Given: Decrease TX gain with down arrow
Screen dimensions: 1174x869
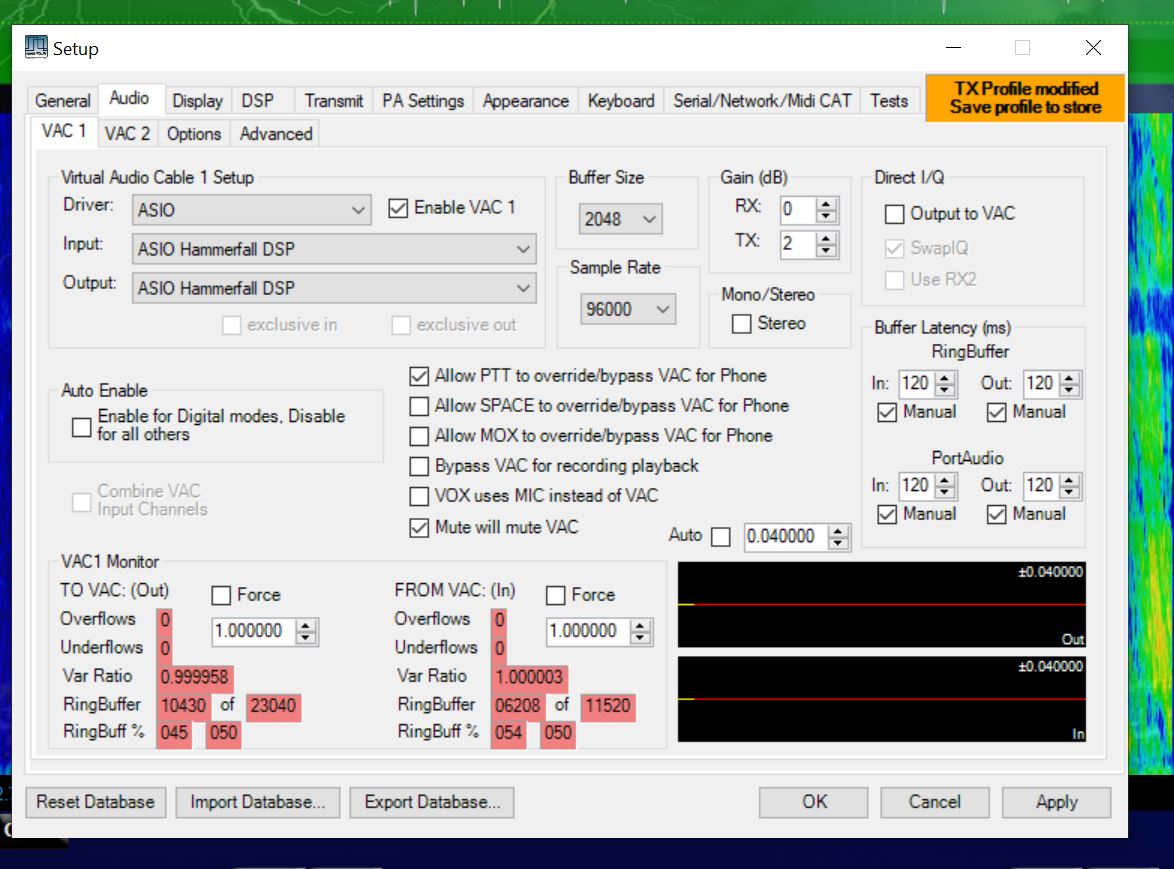Looking at the screenshot, I should tap(826, 251).
